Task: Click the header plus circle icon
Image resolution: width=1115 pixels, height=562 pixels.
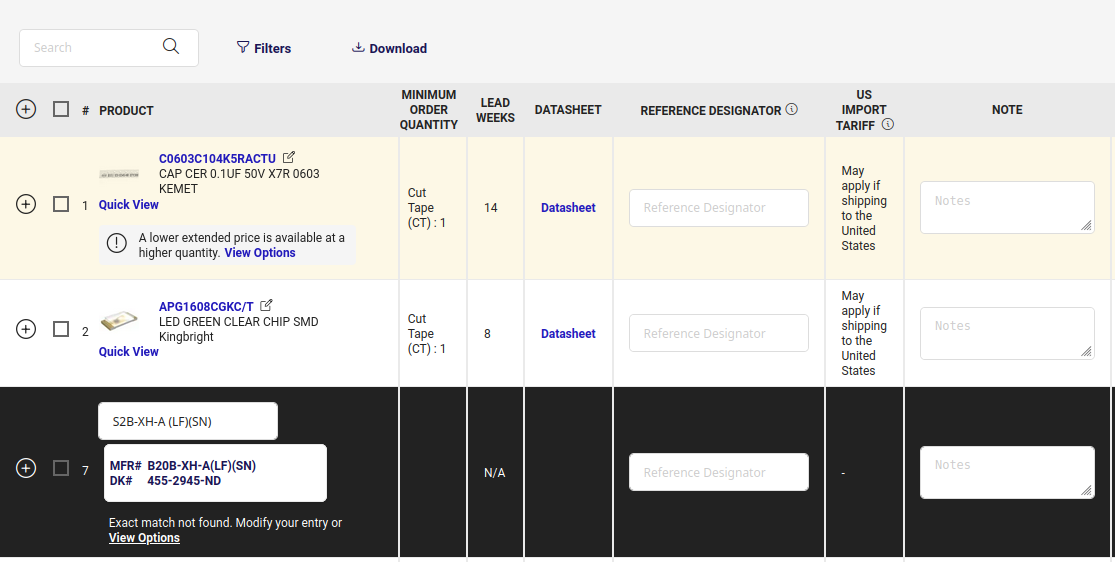Action: [26, 109]
